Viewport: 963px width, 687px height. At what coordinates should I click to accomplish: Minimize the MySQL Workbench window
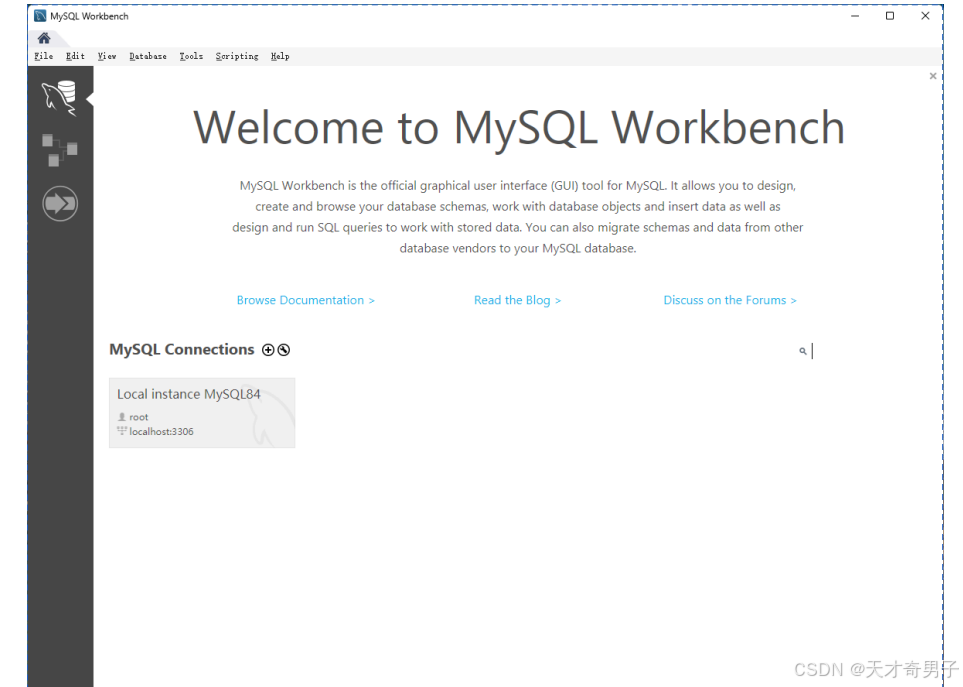[x=855, y=16]
